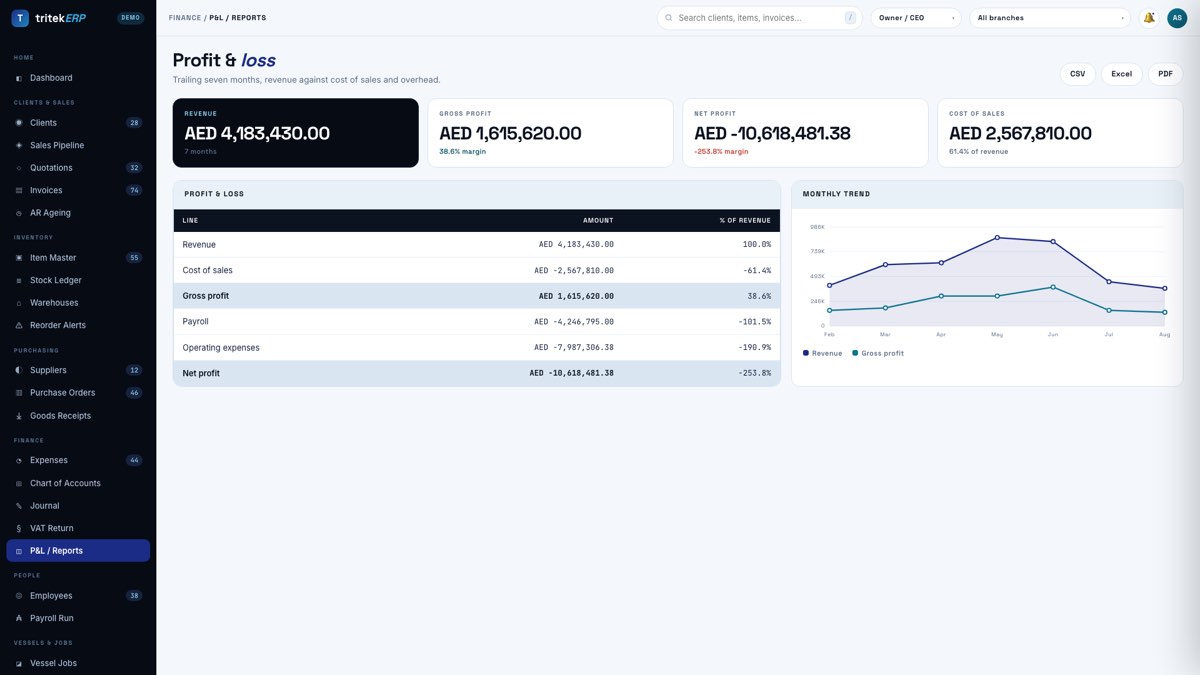Viewport: 1200px width, 675px height.
Task: Click the Quotations sidebar icon
Action: pyautogui.click(x=19, y=168)
